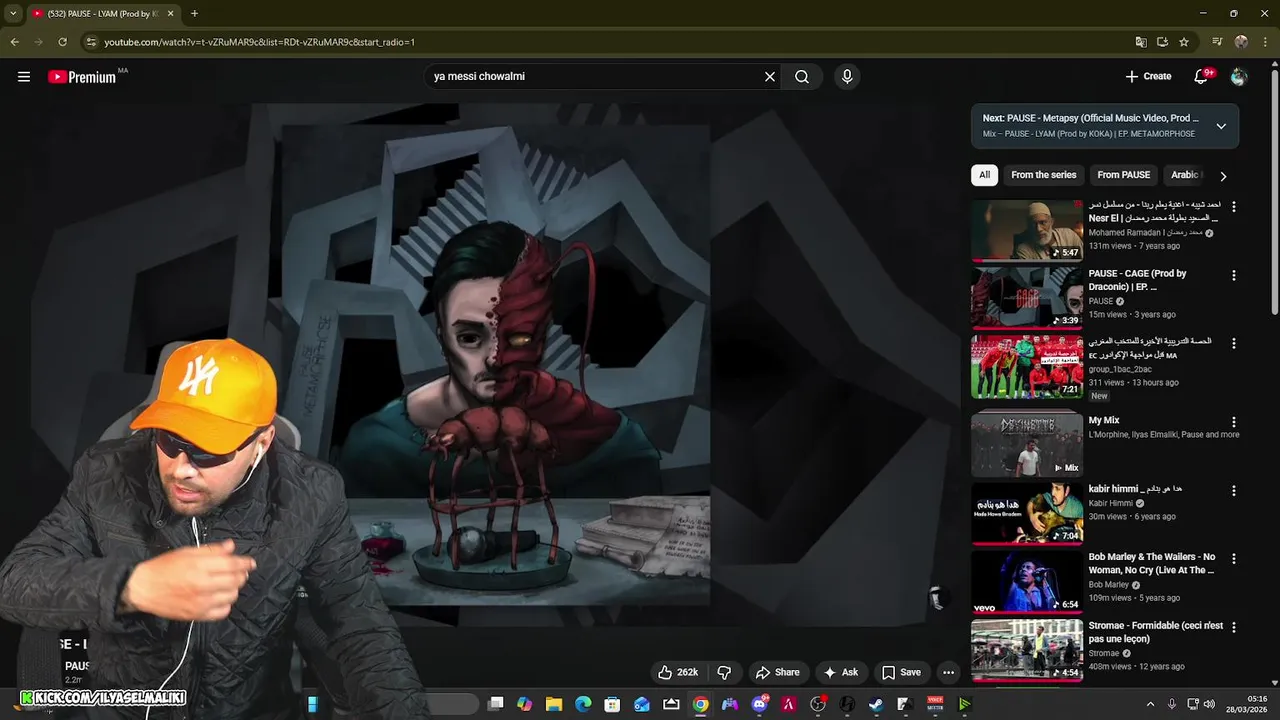The image size is (1280, 720).
Task: Go to YouTube Premium home logo
Action: tap(82, 77)
